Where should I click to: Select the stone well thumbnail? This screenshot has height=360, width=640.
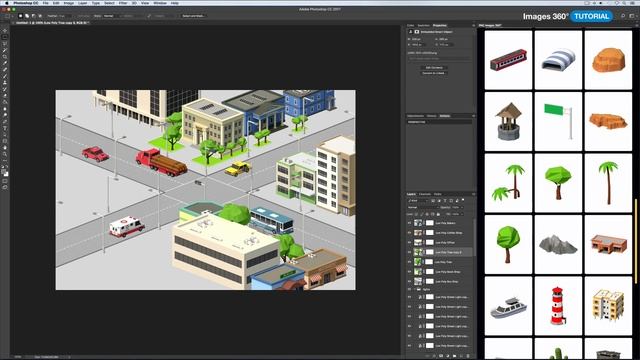point(508,122)
